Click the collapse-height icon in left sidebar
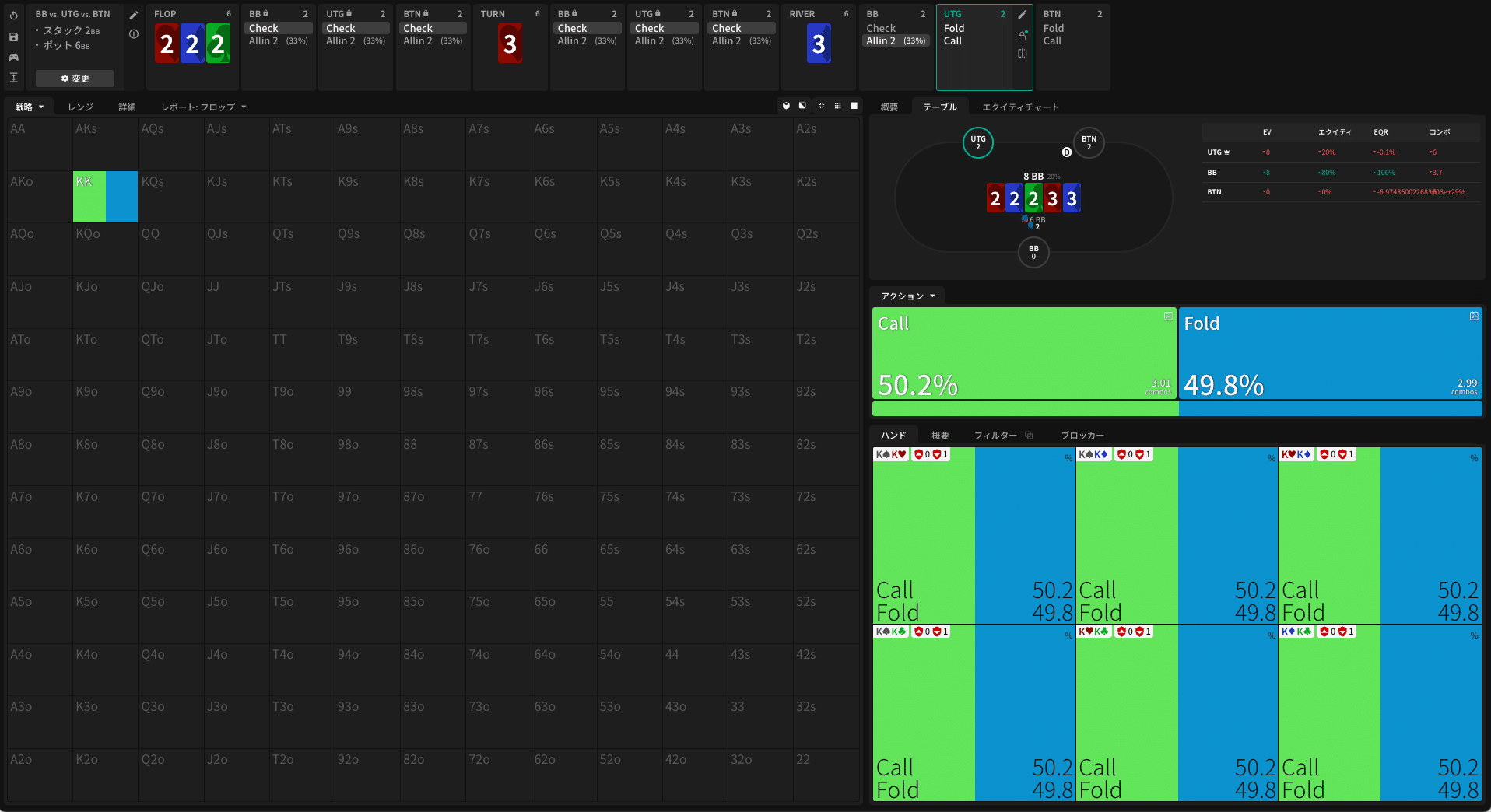Screen dimensions: 1491x812 coord(14,77)
